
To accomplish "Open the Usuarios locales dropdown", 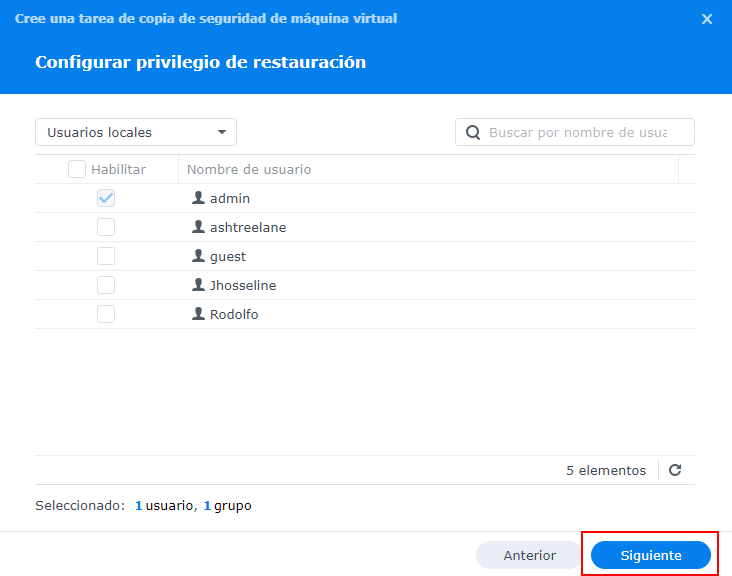I will [x=136, y=132].
